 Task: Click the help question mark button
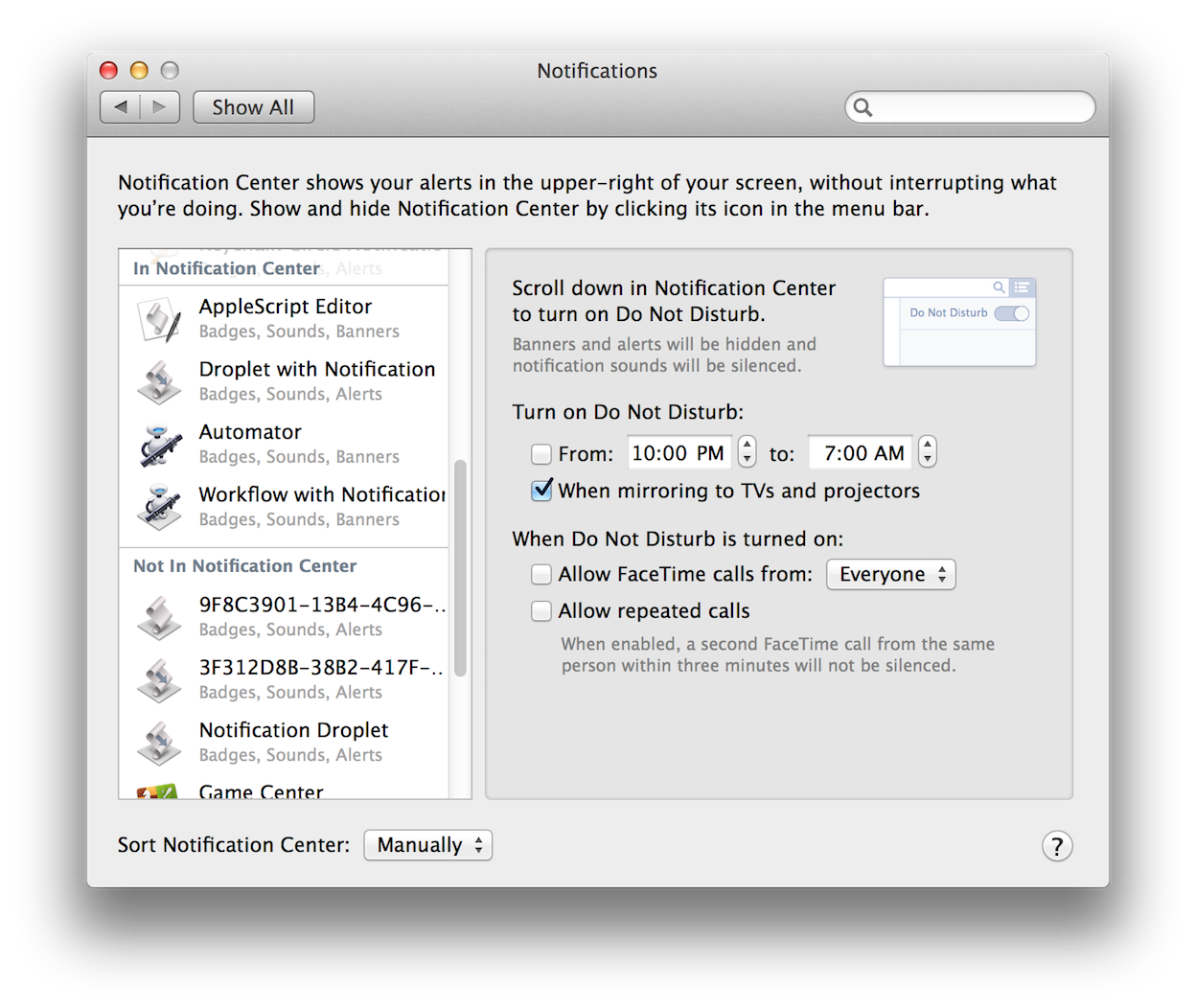[1056, 846]
